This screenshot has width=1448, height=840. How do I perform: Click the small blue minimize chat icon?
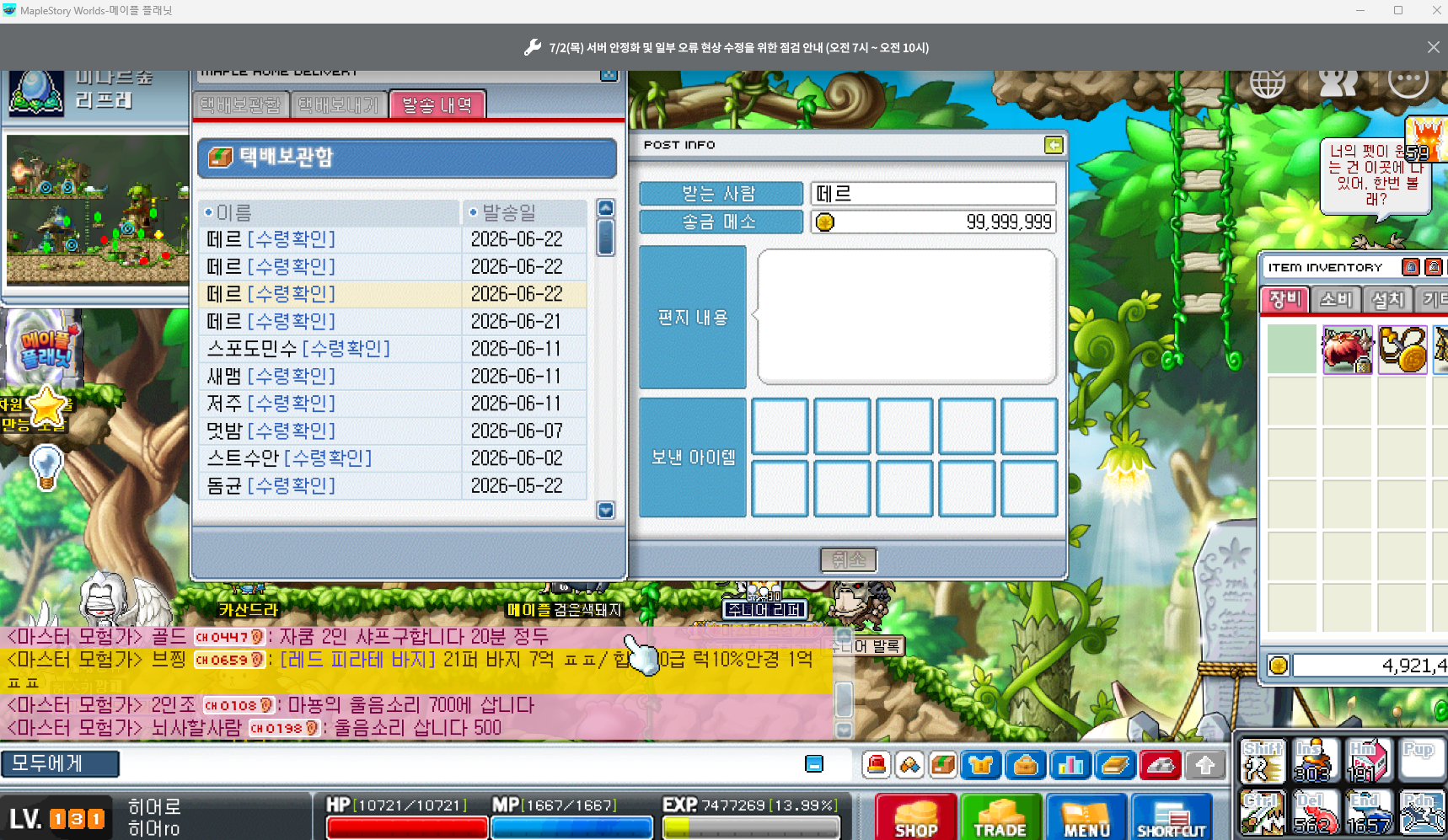[x=814, y=764]
